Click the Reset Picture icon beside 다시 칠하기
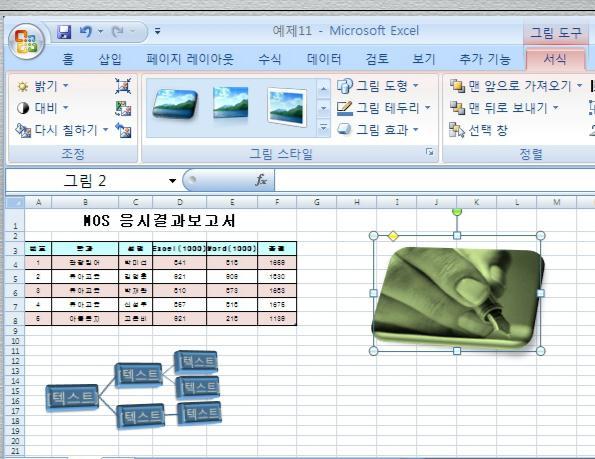 [123, 130]
